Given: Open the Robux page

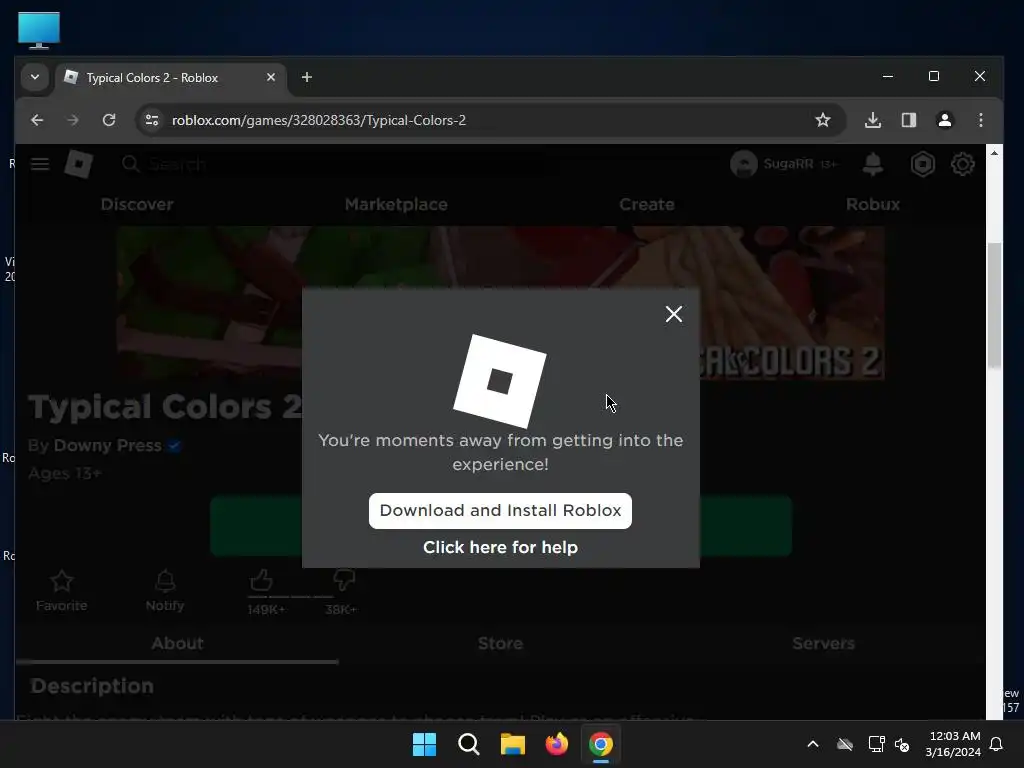Looking at the screenshot, I should 872,204.
